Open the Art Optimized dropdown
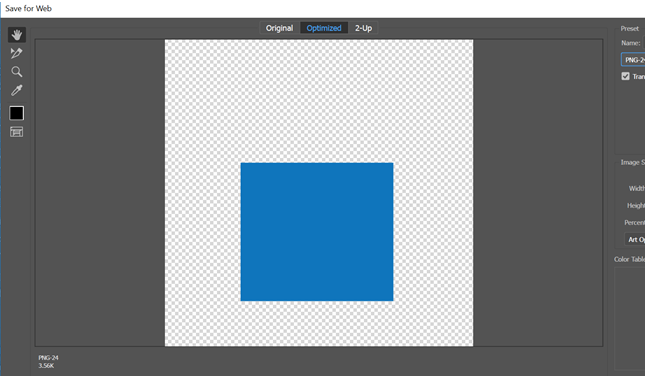The height and width of the screenshot is (376, 645). coord(635,239)
